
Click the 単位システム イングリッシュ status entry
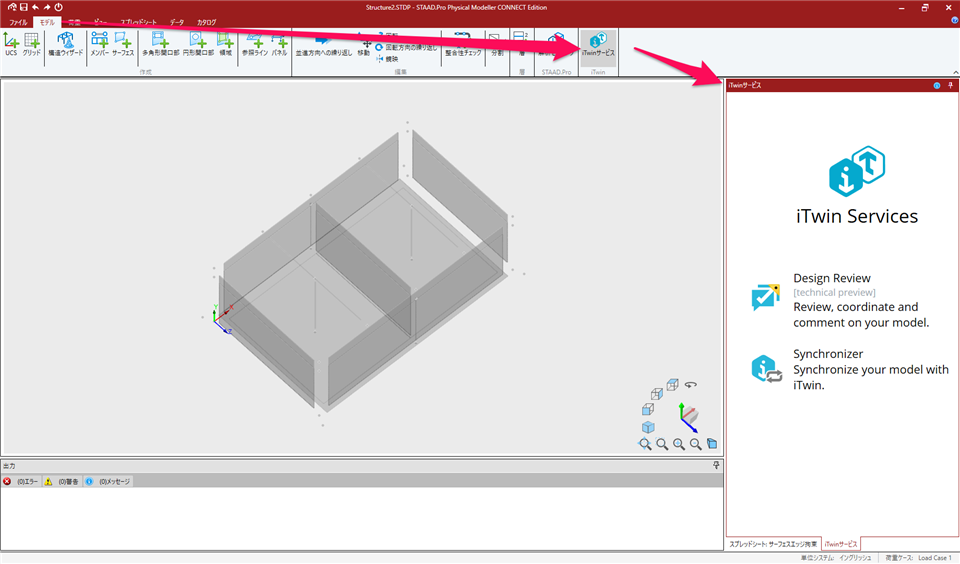(x=836, y=558)
